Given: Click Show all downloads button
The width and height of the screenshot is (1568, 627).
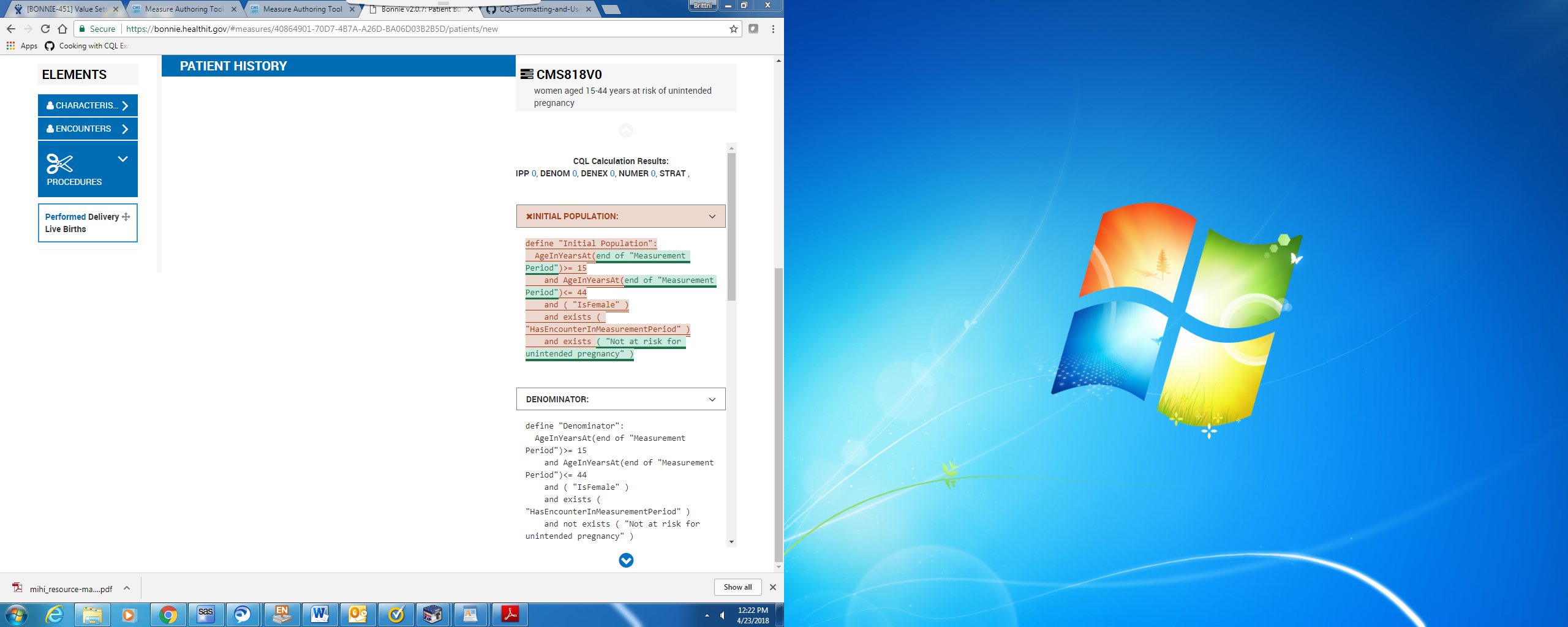Looking at the screenshot, I should (x=737, y=587).
